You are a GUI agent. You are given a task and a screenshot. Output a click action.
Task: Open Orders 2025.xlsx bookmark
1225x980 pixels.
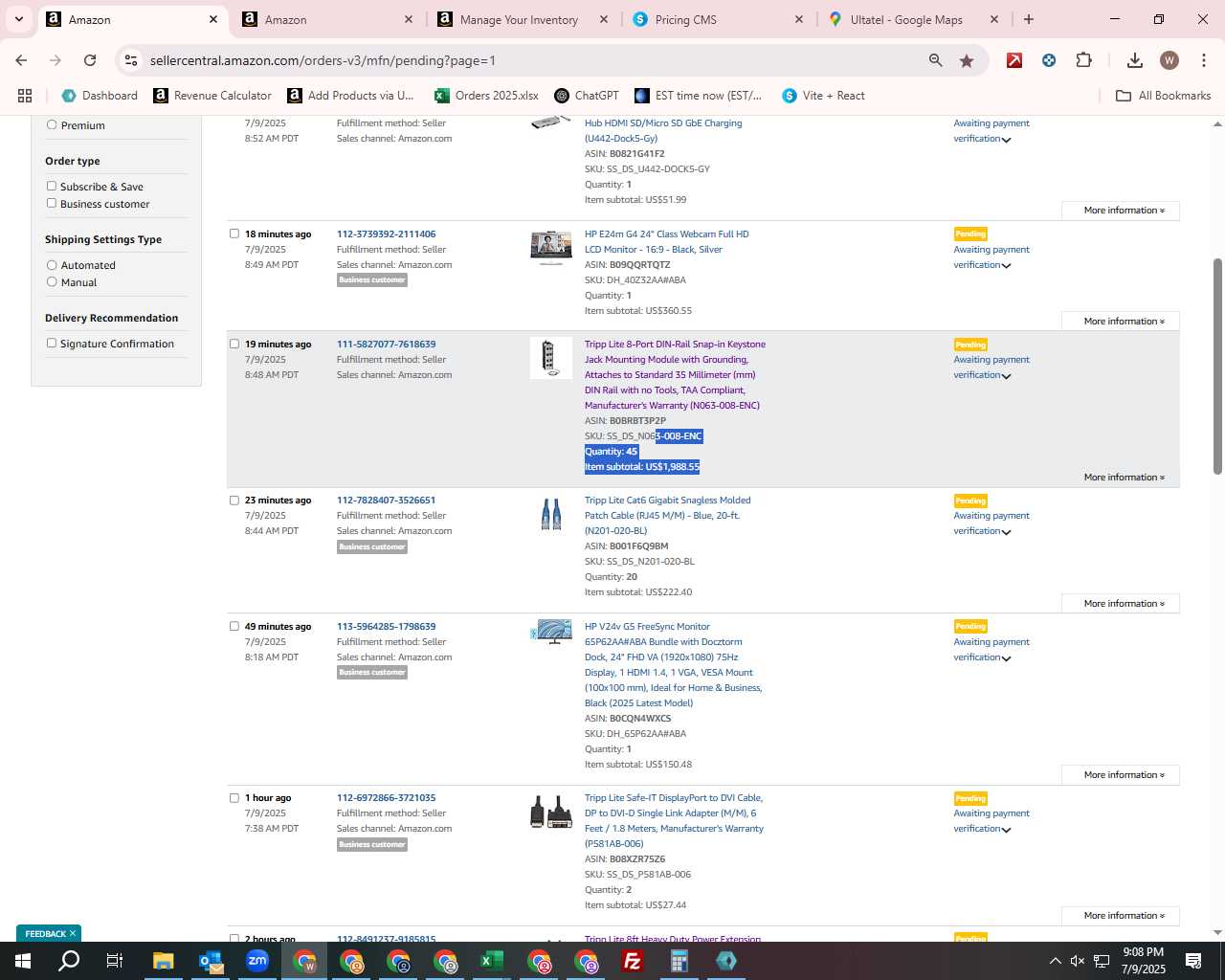click(x=486, y=96)
